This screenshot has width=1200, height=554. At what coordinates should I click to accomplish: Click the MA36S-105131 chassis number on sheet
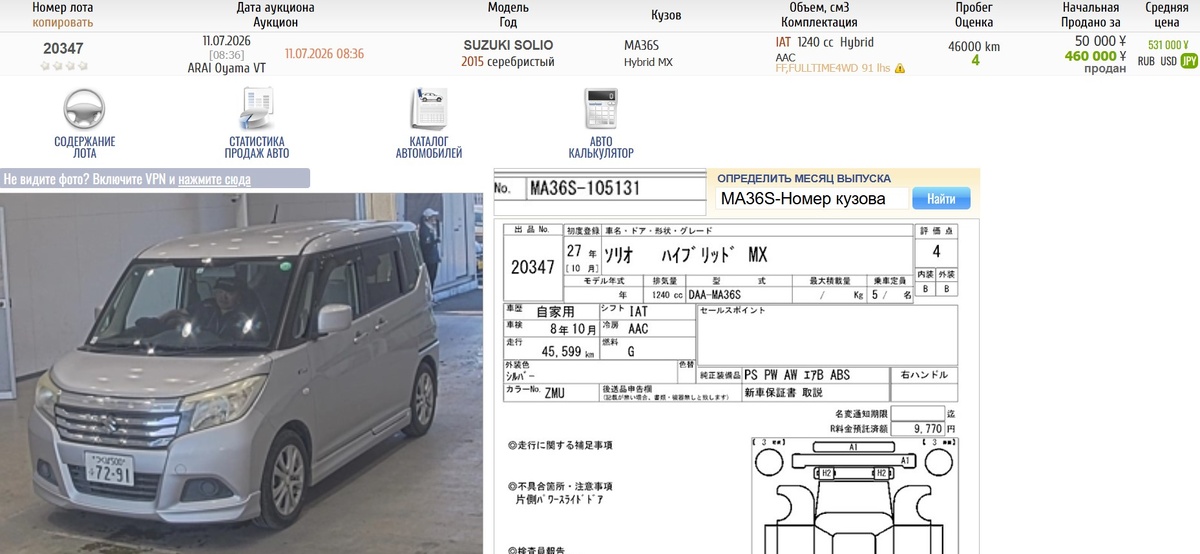click(584, 188)
